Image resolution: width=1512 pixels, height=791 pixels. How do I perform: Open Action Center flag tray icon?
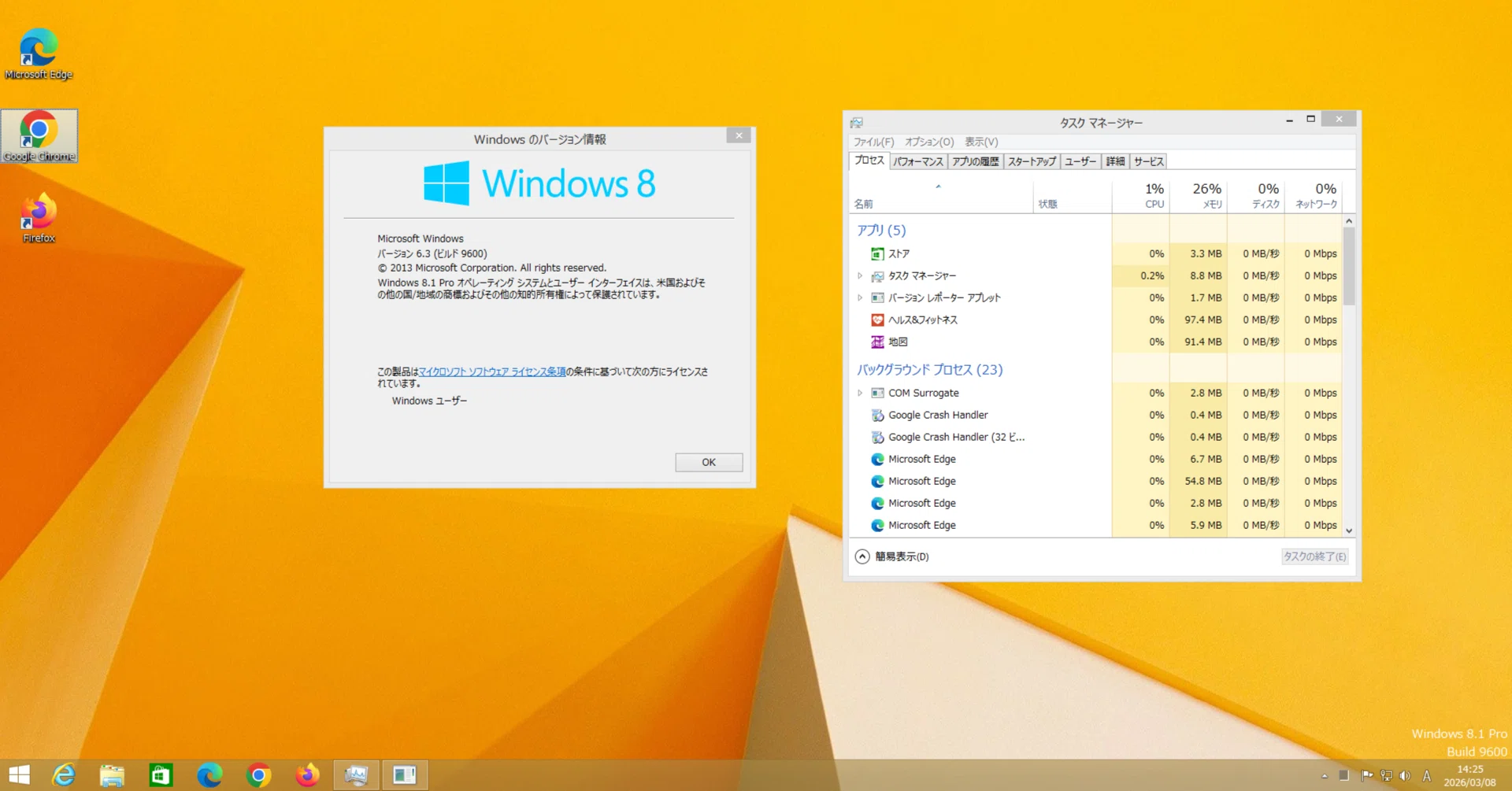point(1367,775)
